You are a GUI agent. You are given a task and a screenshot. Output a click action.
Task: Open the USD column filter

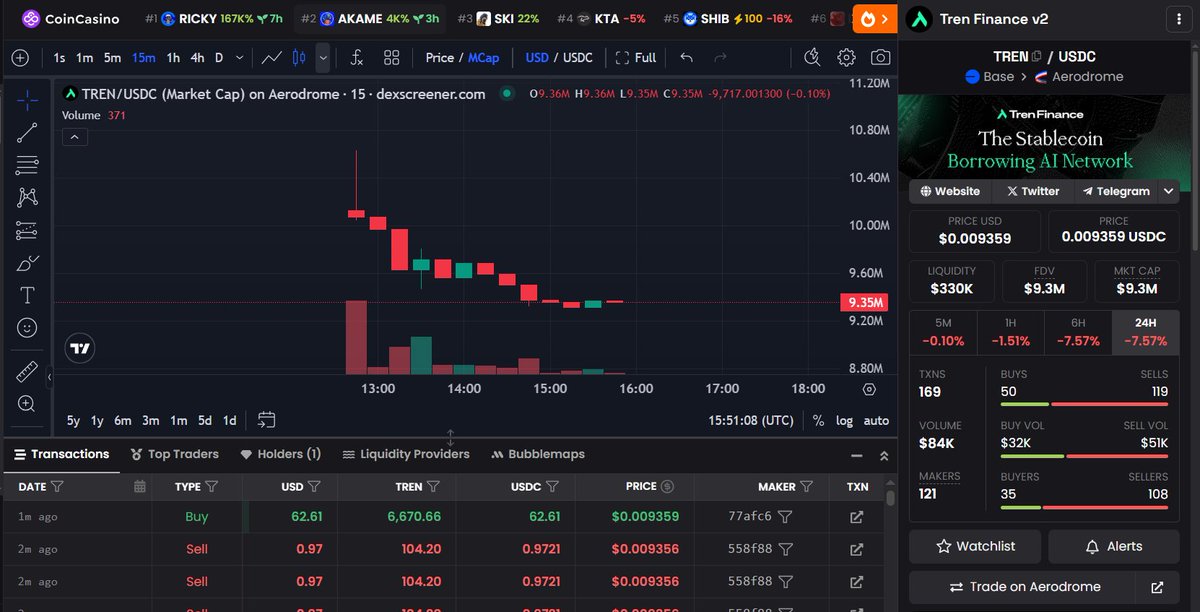coord(314,487)
